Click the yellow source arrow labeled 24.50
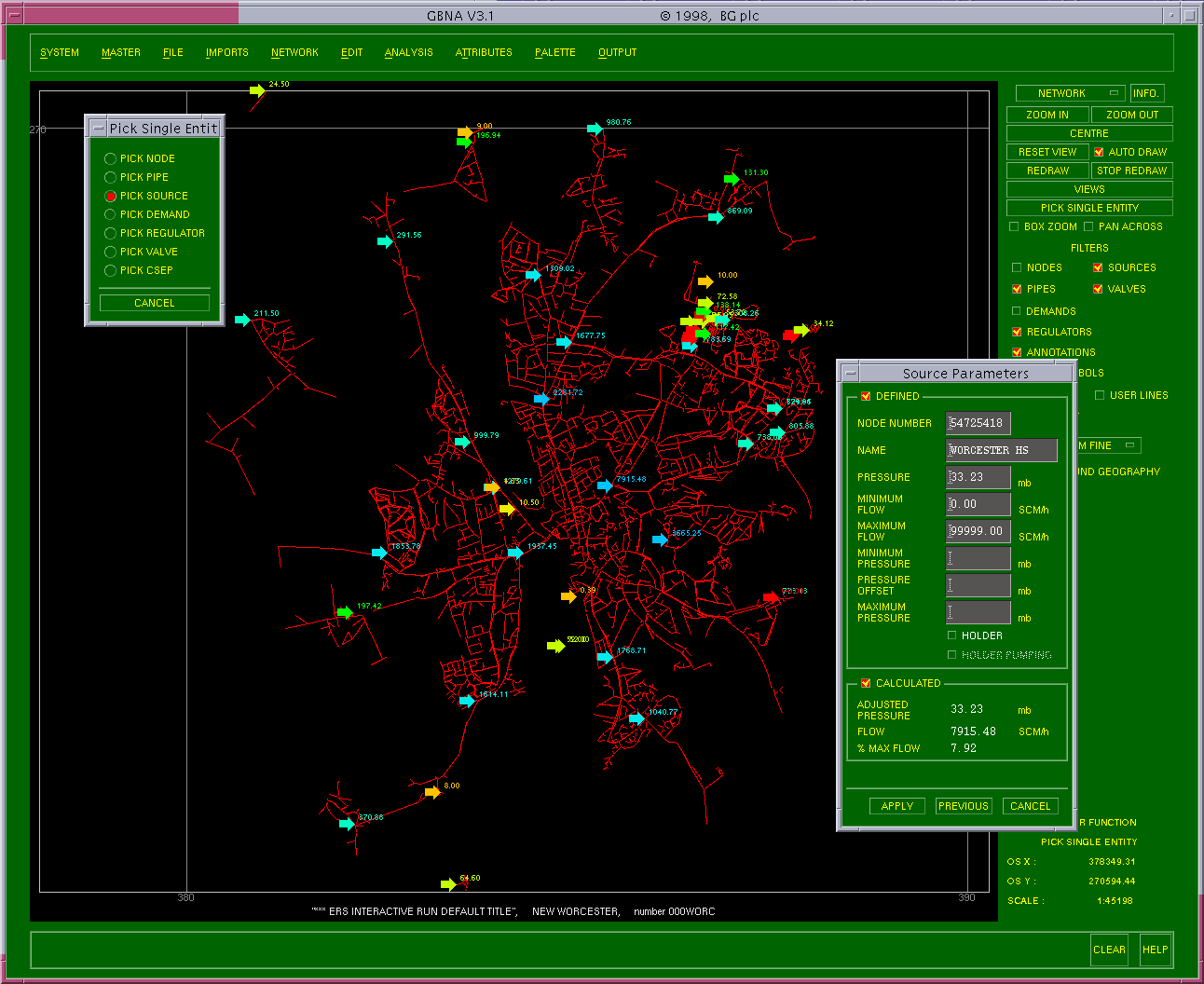The width and height of the screenshot is (1204, 984). pyautogui.click(x=256, y=90)
